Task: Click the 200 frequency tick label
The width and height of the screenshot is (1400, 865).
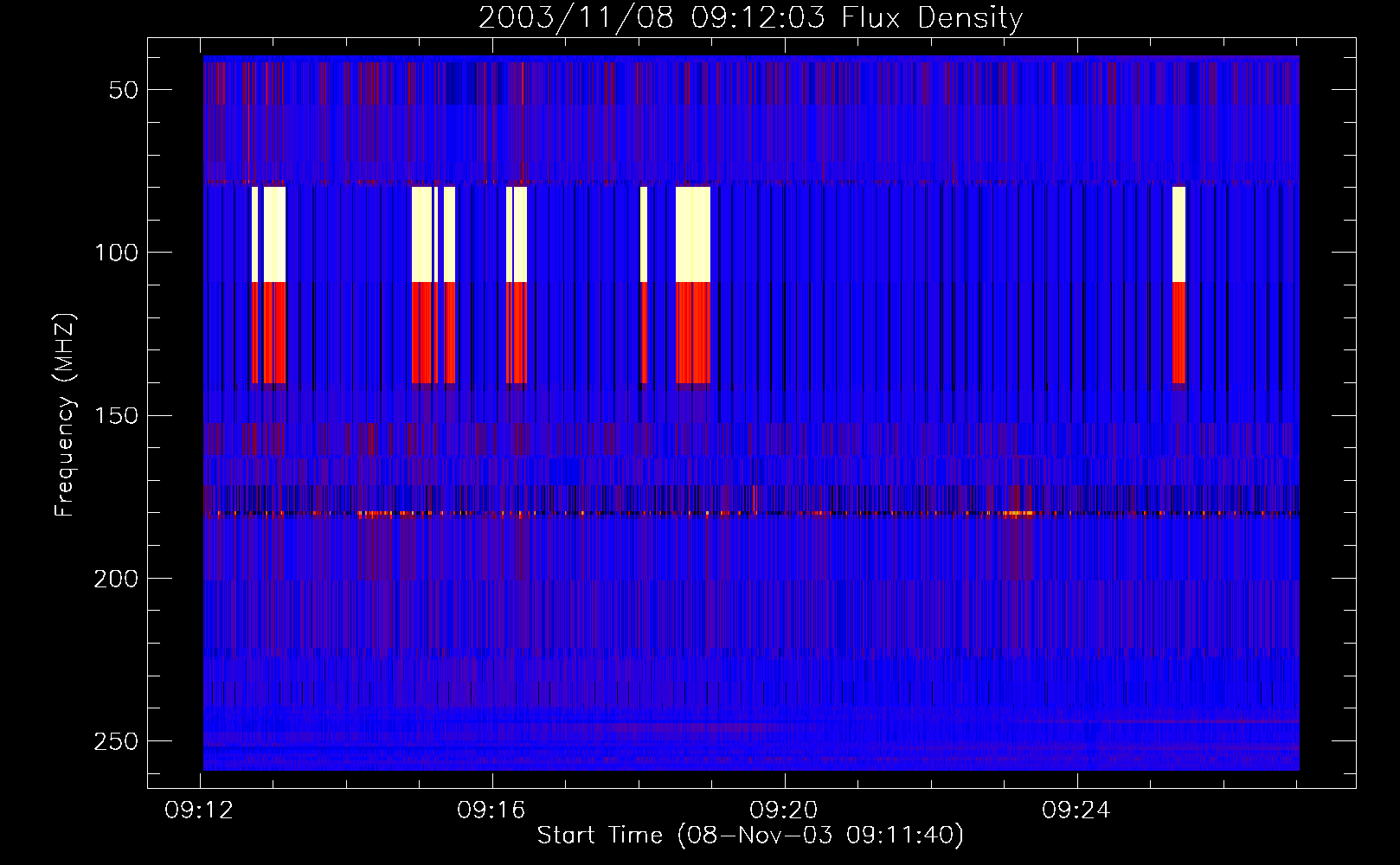Action: [x=116, y=579]
